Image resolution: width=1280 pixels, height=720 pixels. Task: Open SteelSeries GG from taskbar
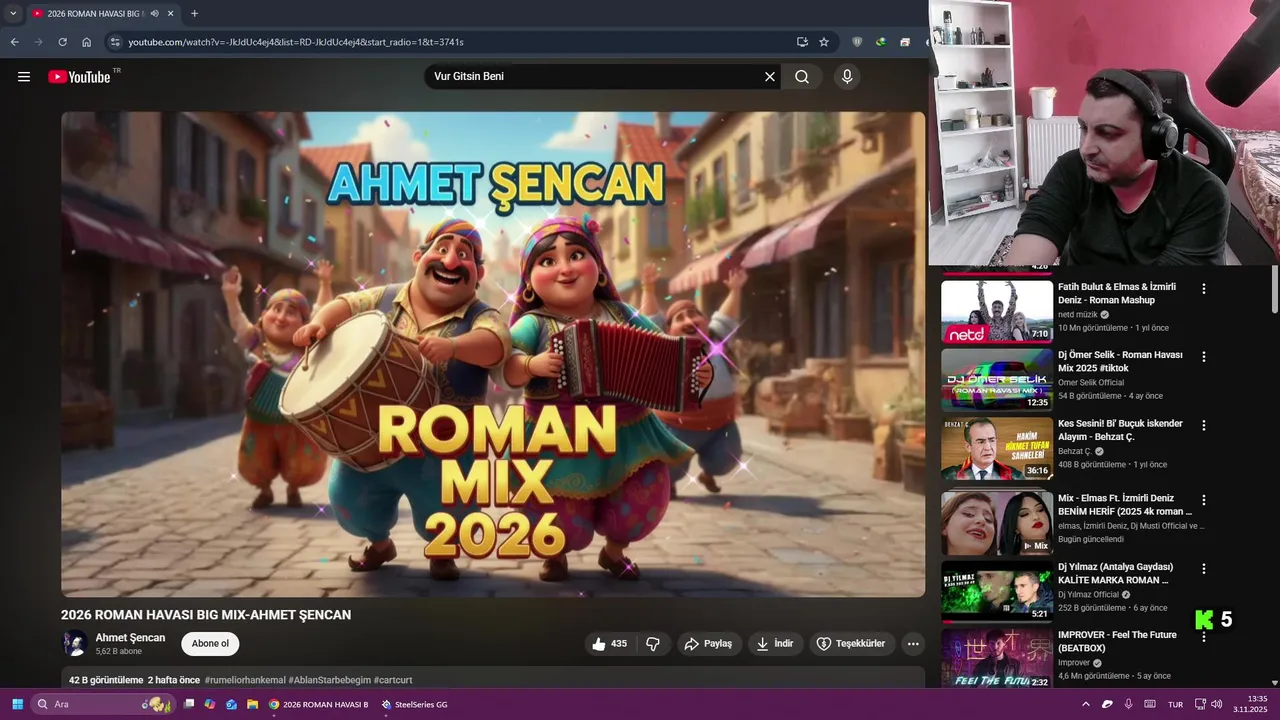tap(414, 704)
